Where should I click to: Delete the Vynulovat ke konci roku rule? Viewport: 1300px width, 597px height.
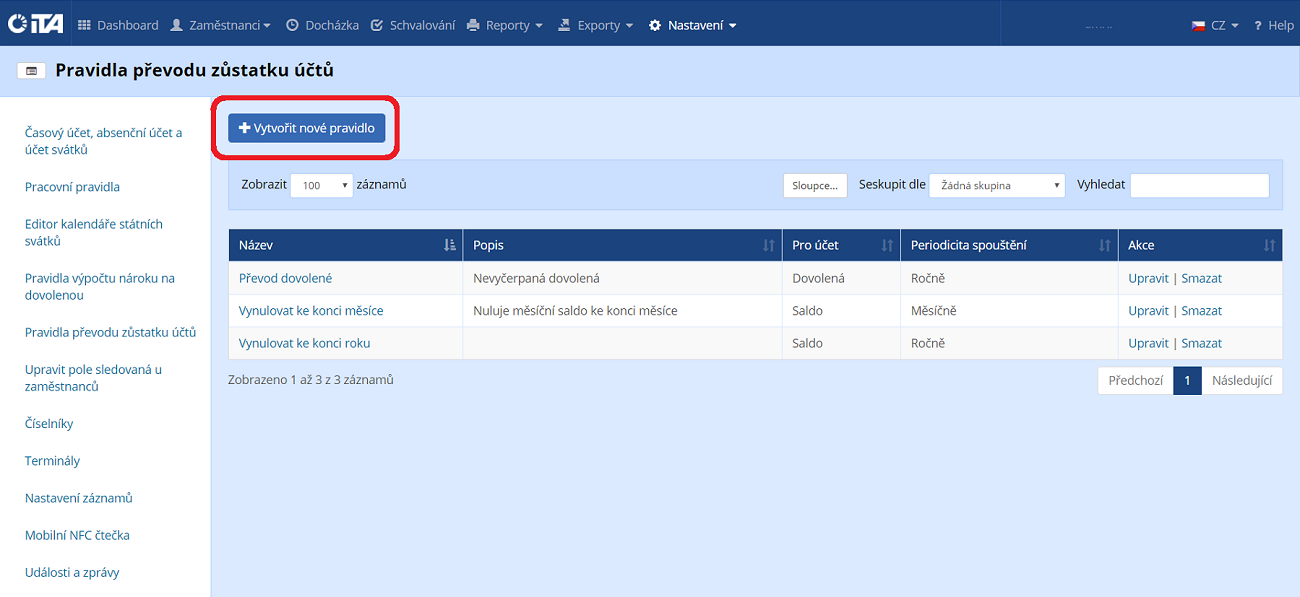[x=1201, y=343]
